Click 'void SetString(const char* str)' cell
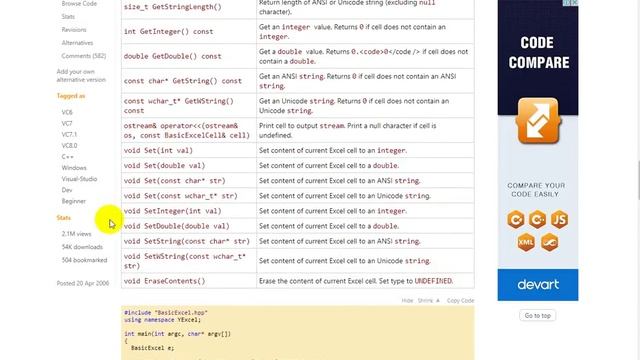 [189, 241]
